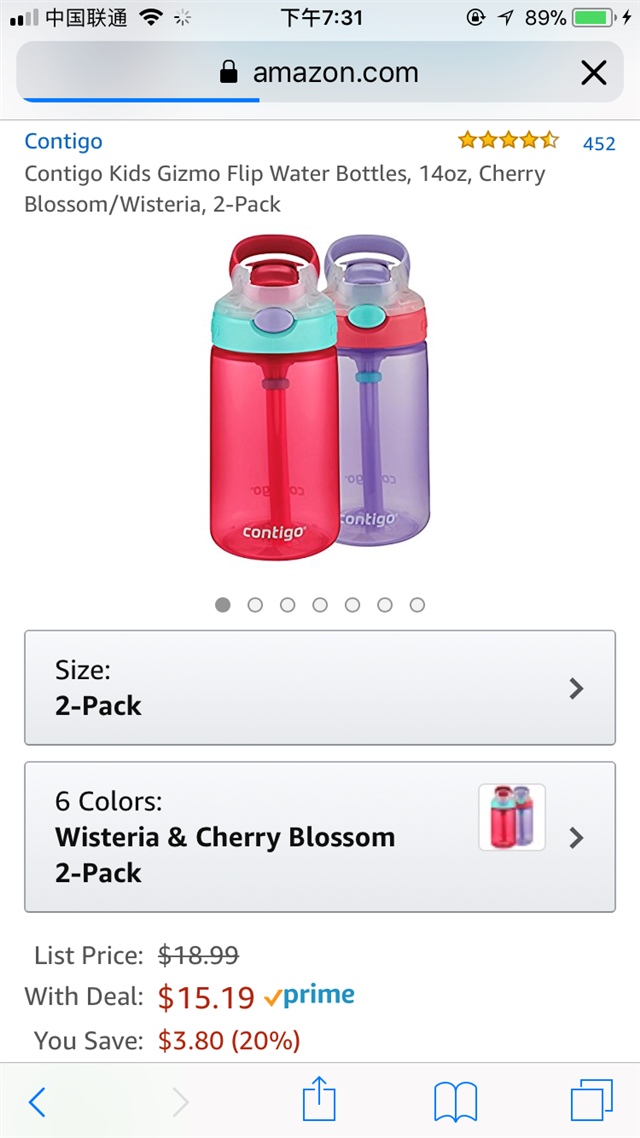The width and height of the screenshot is (640, 1138).
Task: Tap the Wisteria & Cherry Blossom color thumbnail
Action: coord(512,817)
